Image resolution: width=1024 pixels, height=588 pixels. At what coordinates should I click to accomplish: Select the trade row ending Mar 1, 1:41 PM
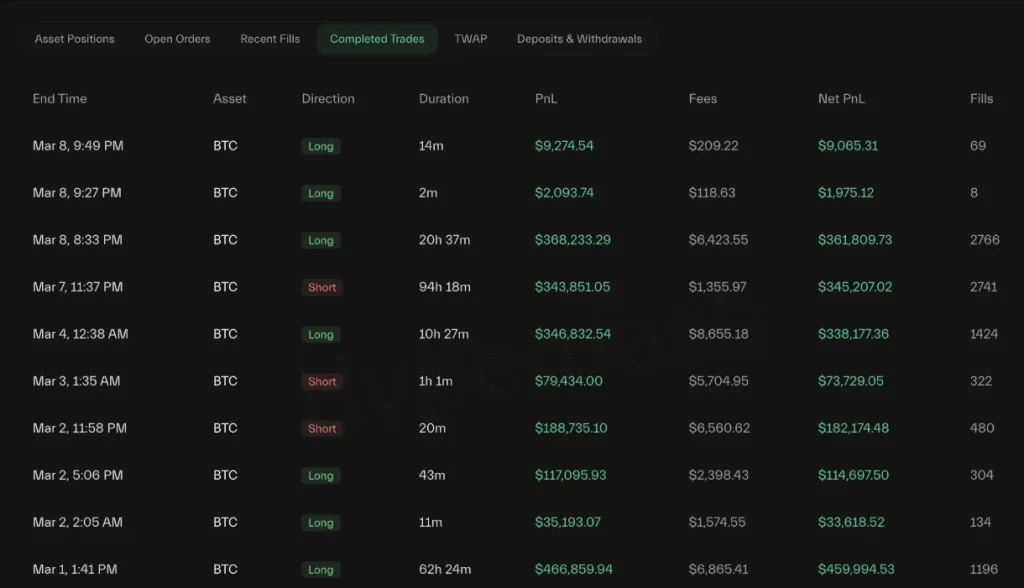tap(79, 569)
